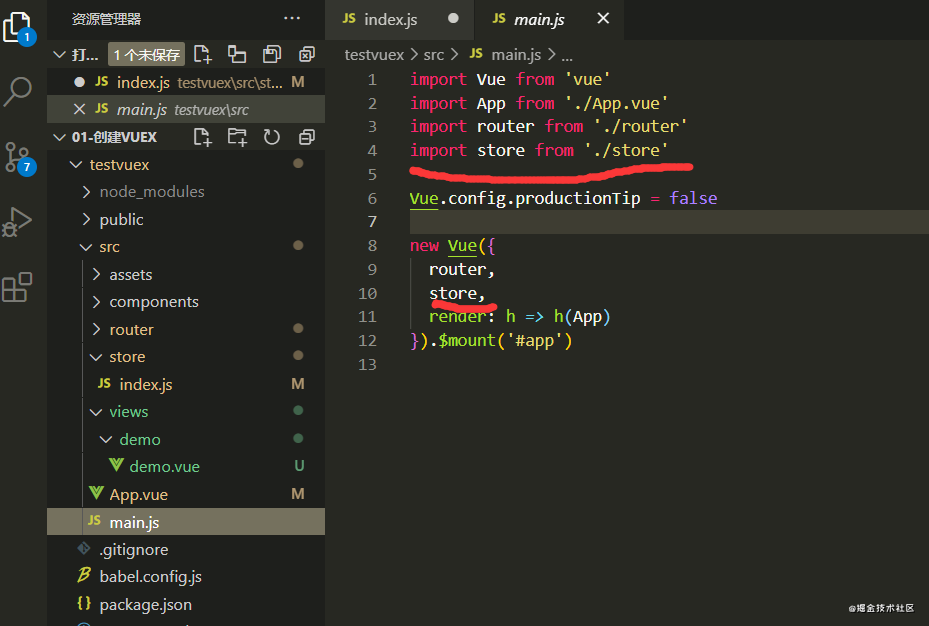Open the Run and Debug view
Viewport: 929px width, 626px height.
(x=17, y=223)
